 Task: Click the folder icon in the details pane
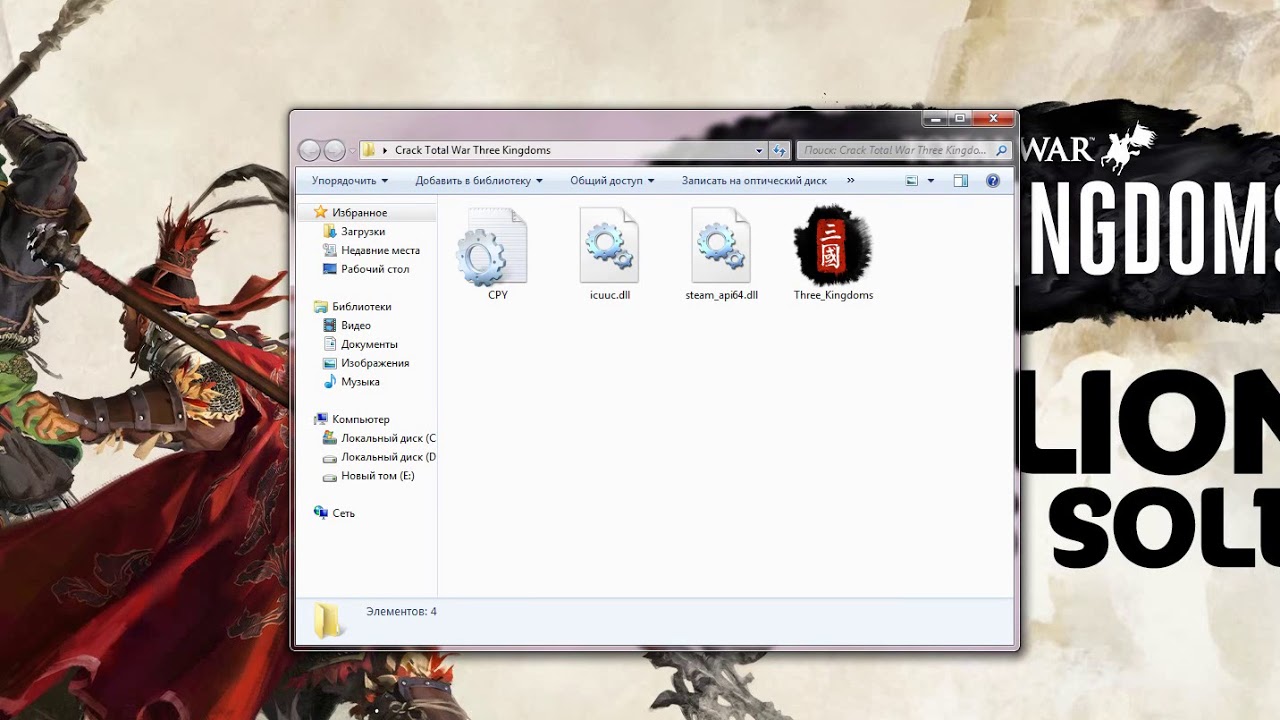point(328,621)
